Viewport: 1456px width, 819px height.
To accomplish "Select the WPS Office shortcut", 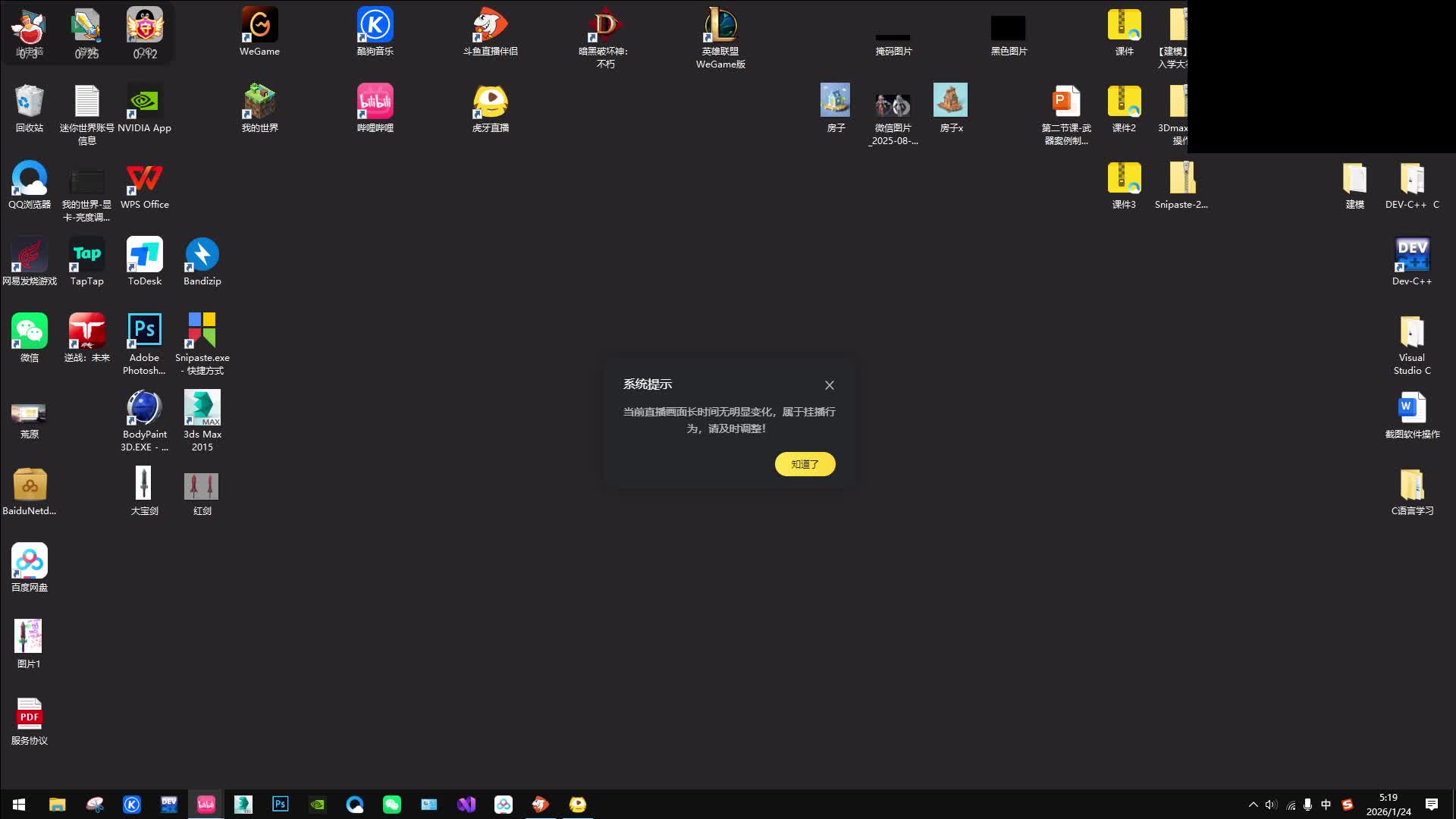I will [144, 179].
